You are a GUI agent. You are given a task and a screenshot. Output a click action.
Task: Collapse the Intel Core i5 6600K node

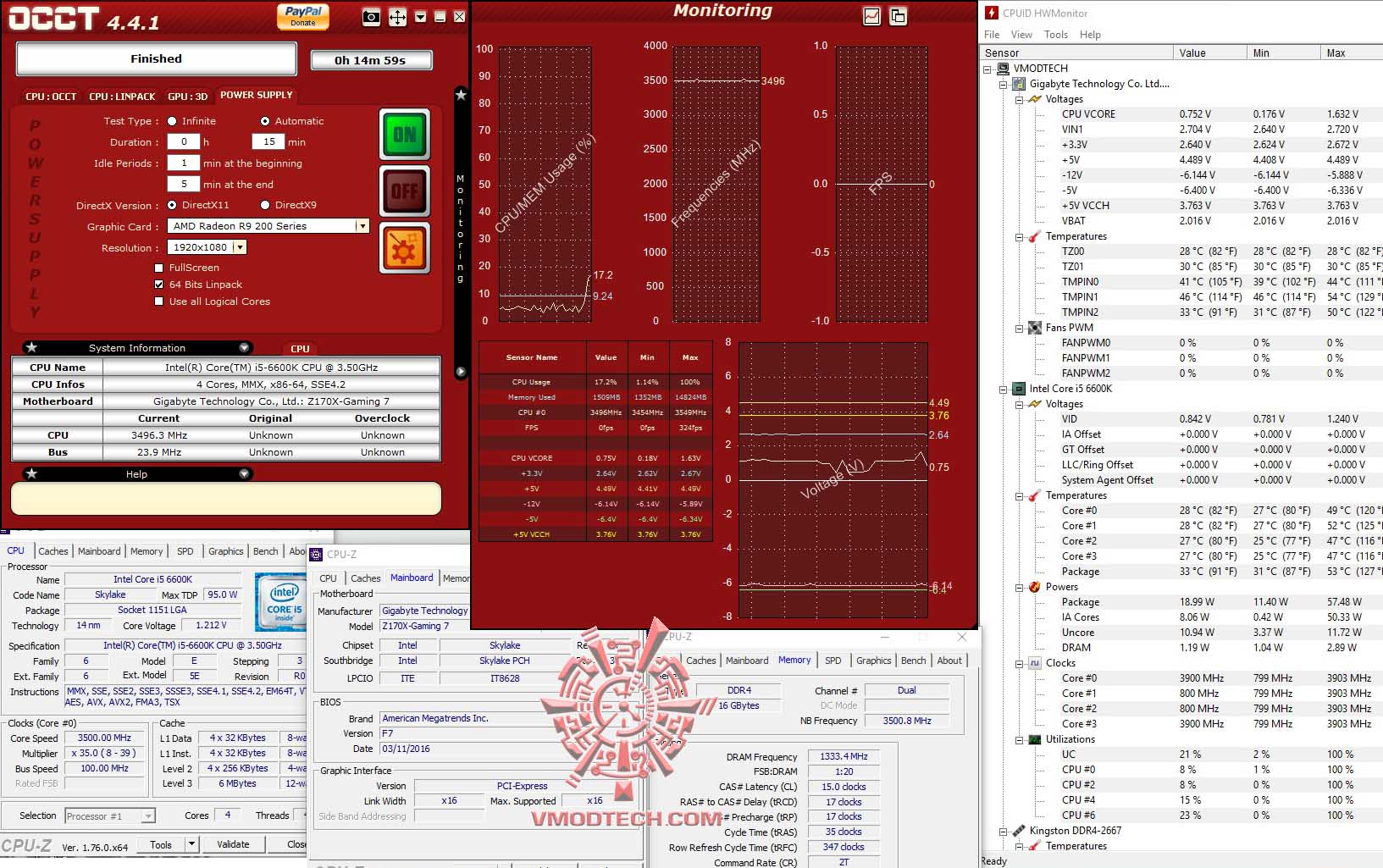pyautogui.click(x=1004, y=389)
